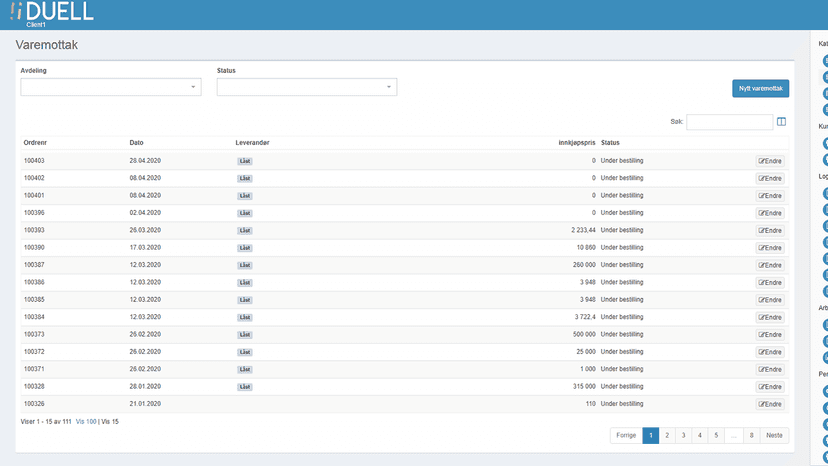The width and height of the screenshot is (828, 466).
Task: Click the Låst badge on order 100328
Action: coord(244,387)
